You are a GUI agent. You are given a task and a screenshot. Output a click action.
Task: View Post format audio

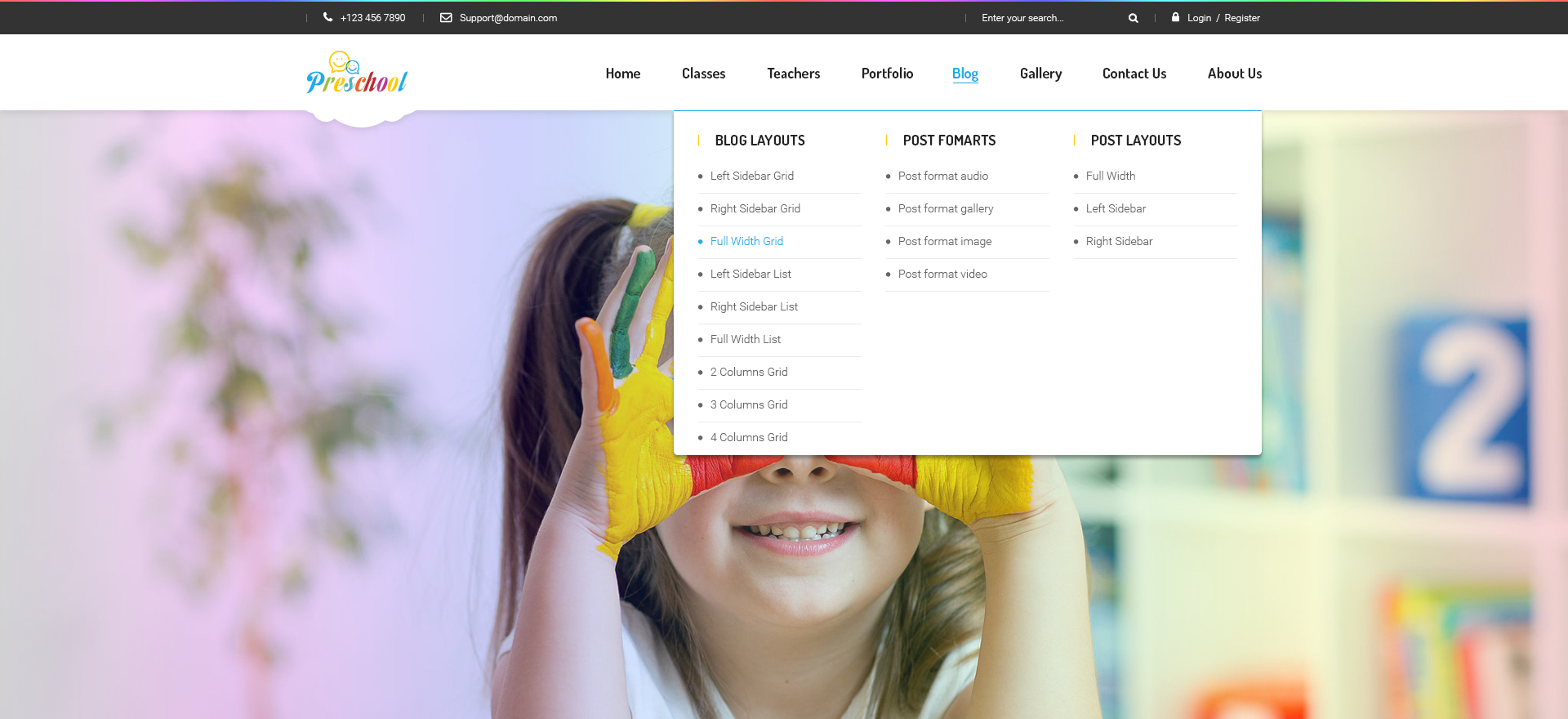pyautogui.click(x=943, y=176)
